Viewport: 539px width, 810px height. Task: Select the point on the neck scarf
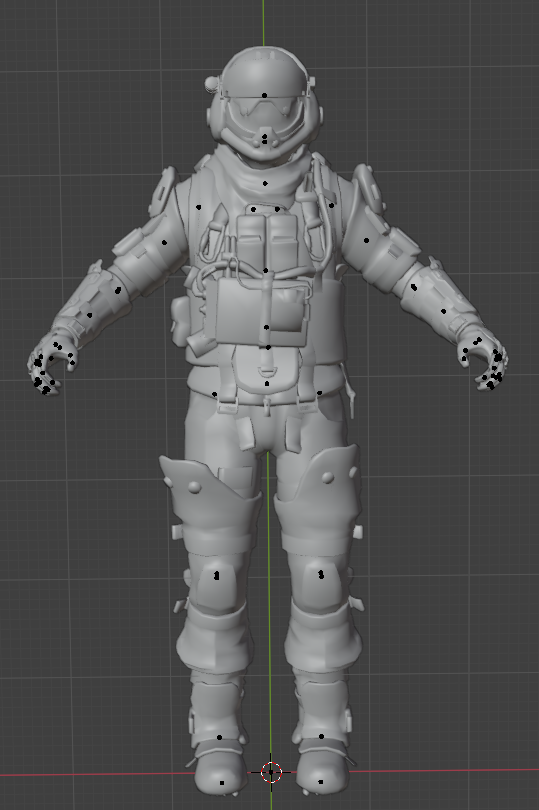tap(265, 183)
